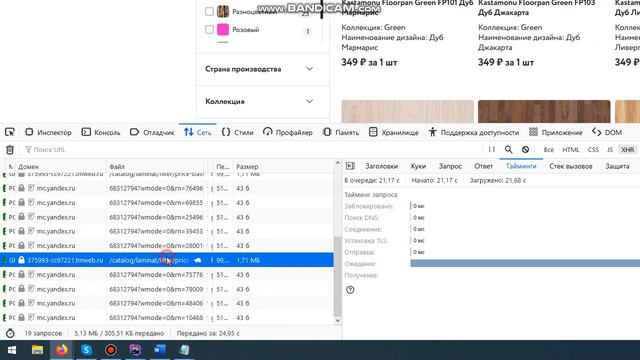
Task: Filter requests by JS
Action: 610,150
